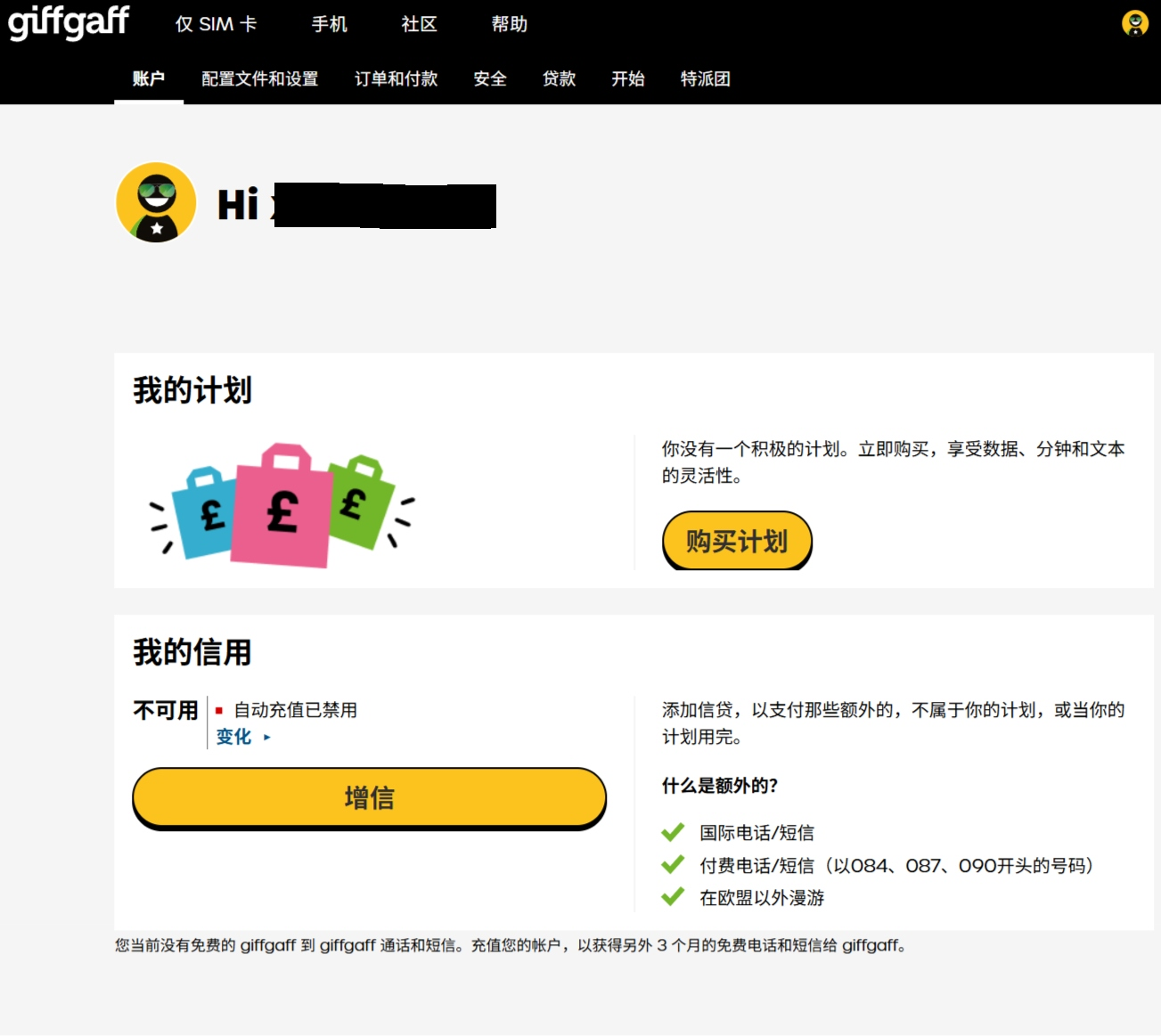Click the 什么是额外的? heading
Screen dimensions: 1161x1036
pos(720,786)
